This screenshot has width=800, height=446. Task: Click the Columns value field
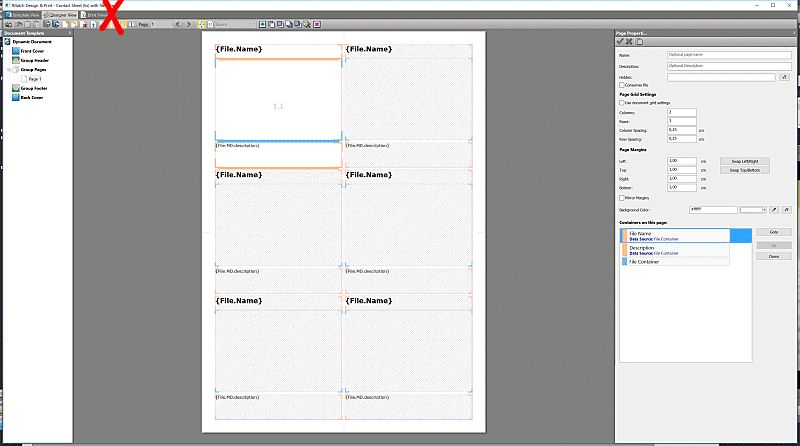(682, 112)
